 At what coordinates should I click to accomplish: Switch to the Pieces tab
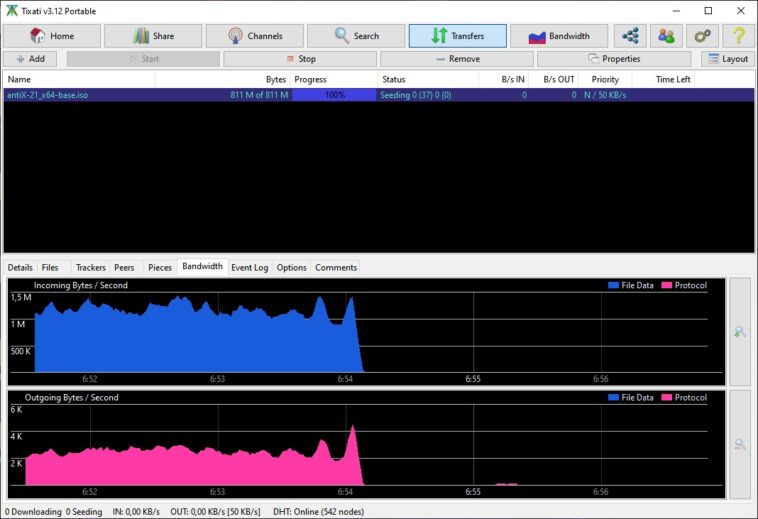click(x=160, y=268)
